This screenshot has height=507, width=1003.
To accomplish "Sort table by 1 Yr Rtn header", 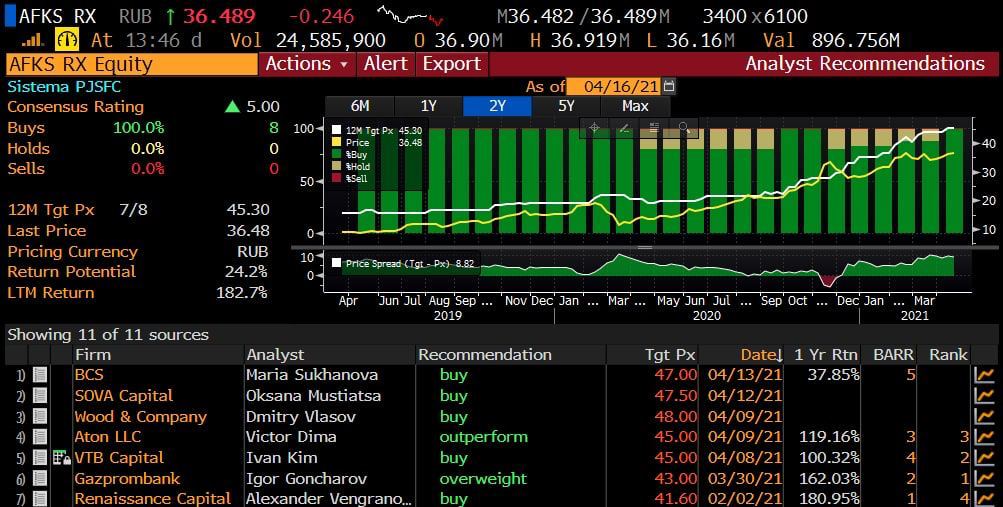I will 825,355.
